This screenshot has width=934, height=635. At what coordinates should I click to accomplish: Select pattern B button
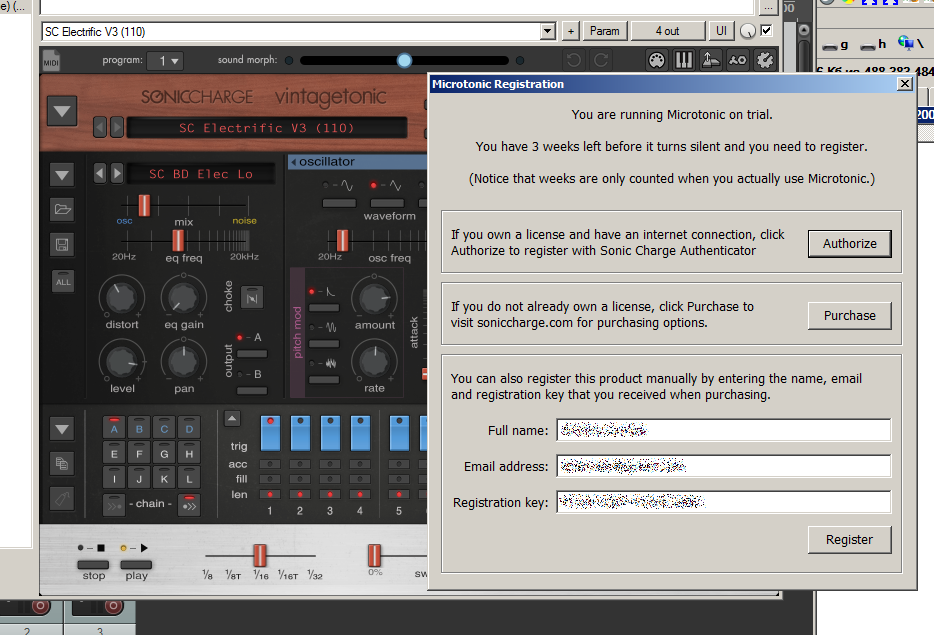[x=139, y=428]
